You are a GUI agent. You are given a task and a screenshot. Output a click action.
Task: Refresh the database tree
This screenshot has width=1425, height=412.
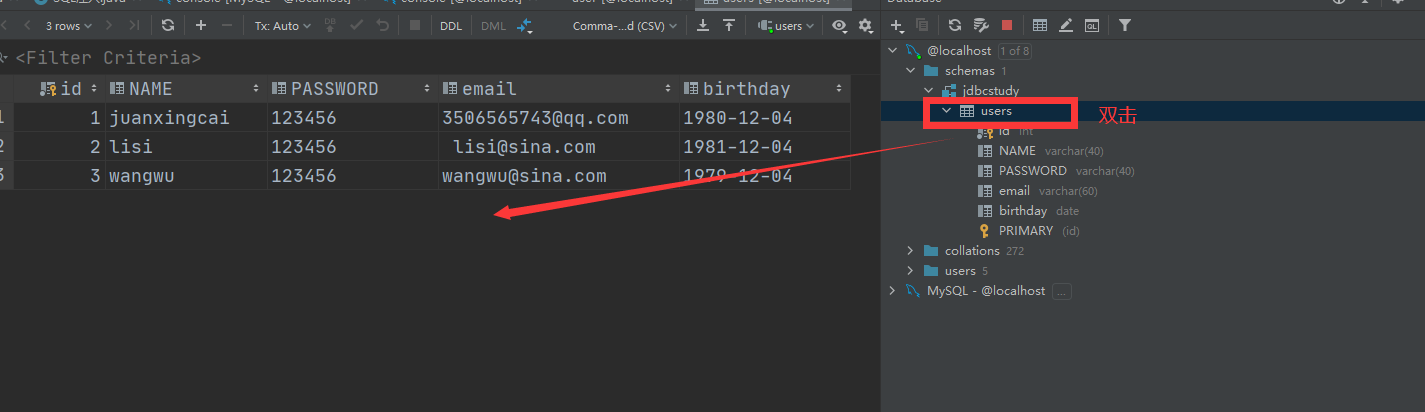click(x=955, y=25)
